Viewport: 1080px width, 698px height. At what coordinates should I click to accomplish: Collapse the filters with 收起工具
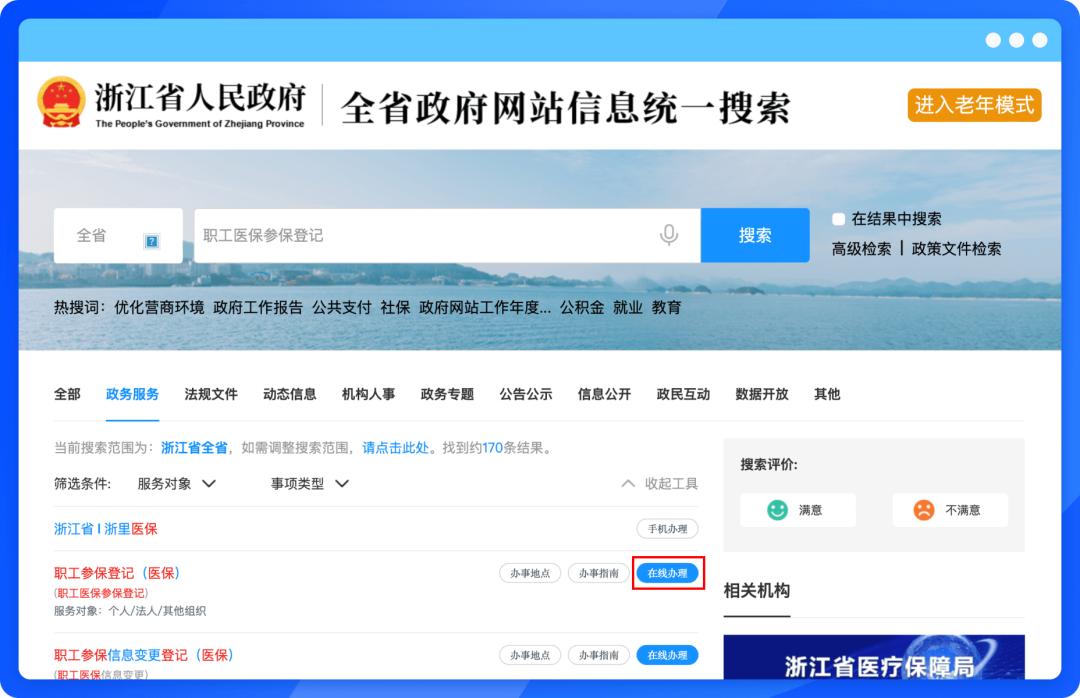[660, 484]
